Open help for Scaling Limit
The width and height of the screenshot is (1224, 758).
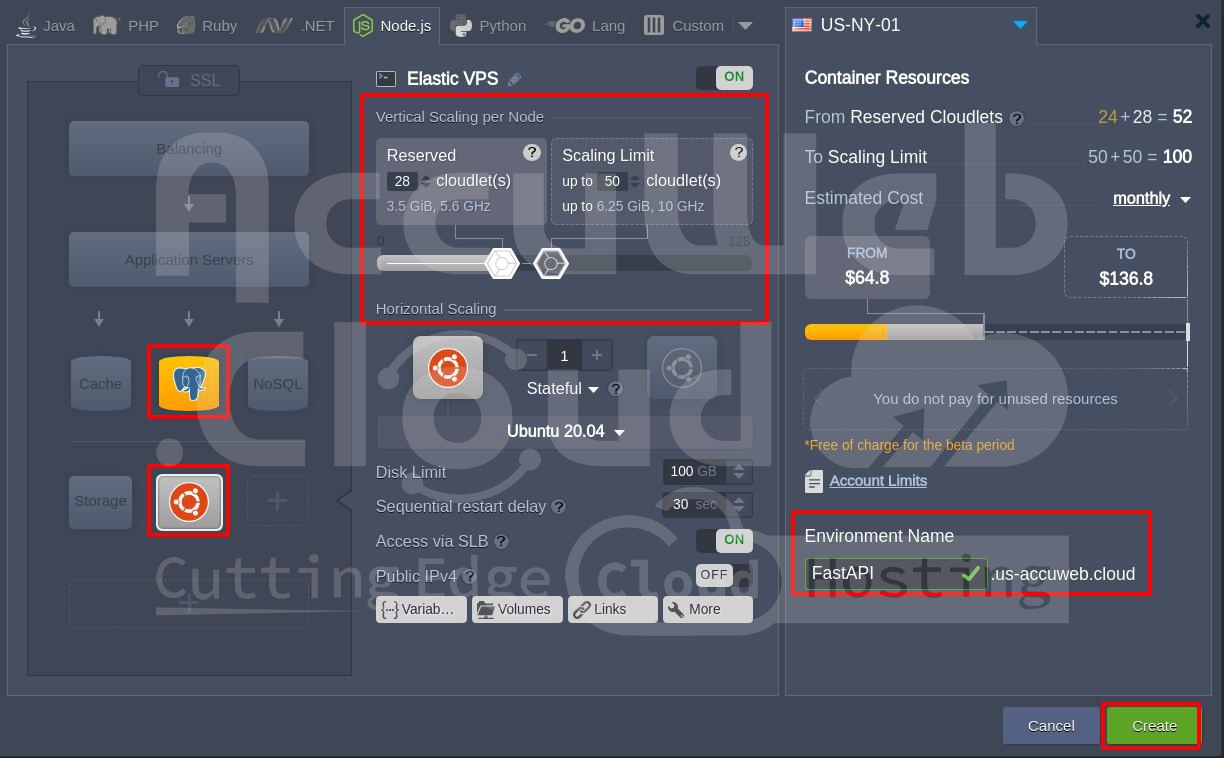coord(738,153)
